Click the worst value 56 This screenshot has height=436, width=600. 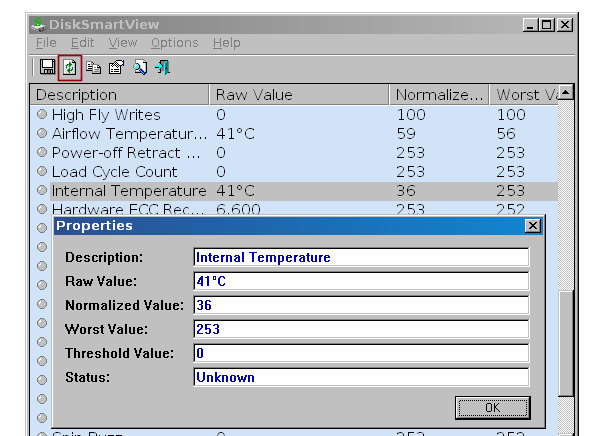click(506, 134)
